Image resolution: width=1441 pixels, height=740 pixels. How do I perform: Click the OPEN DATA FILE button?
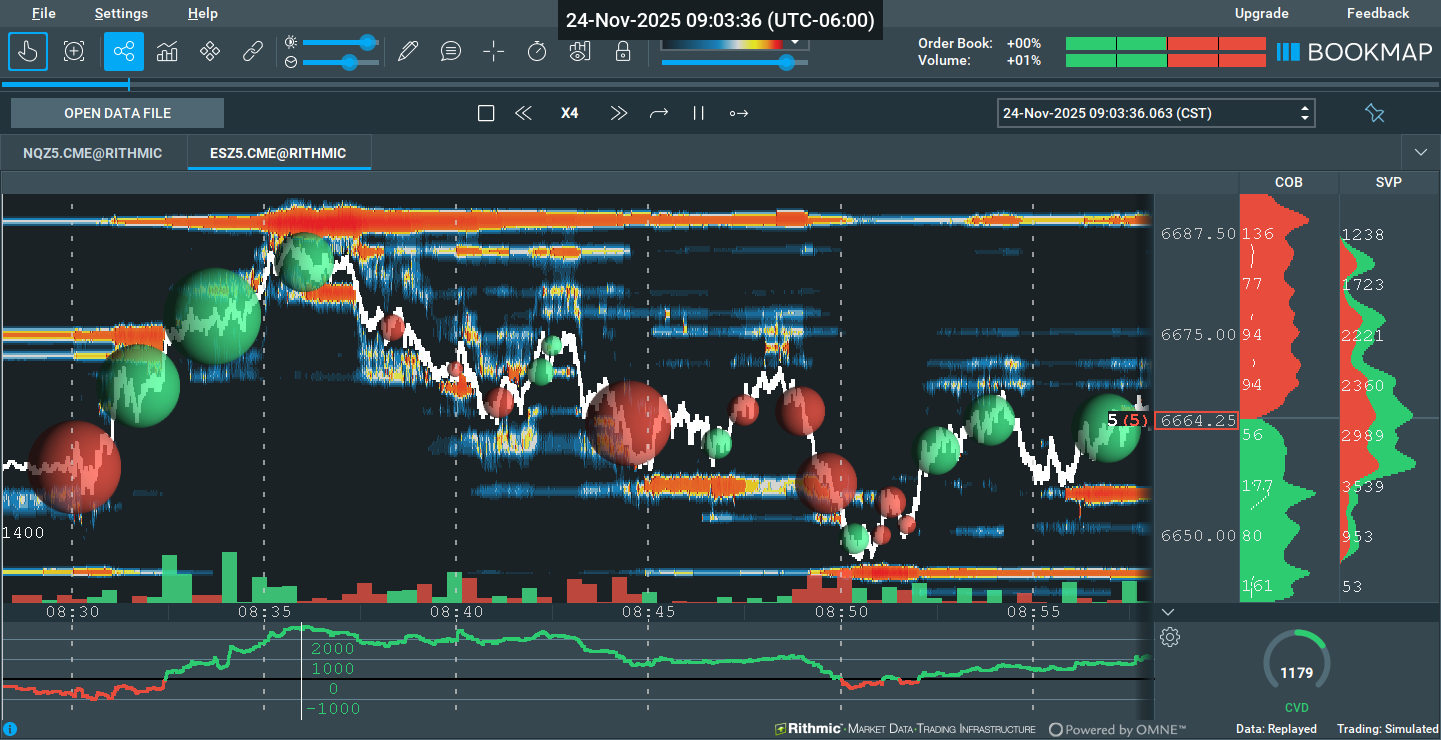tap(117, 113)
